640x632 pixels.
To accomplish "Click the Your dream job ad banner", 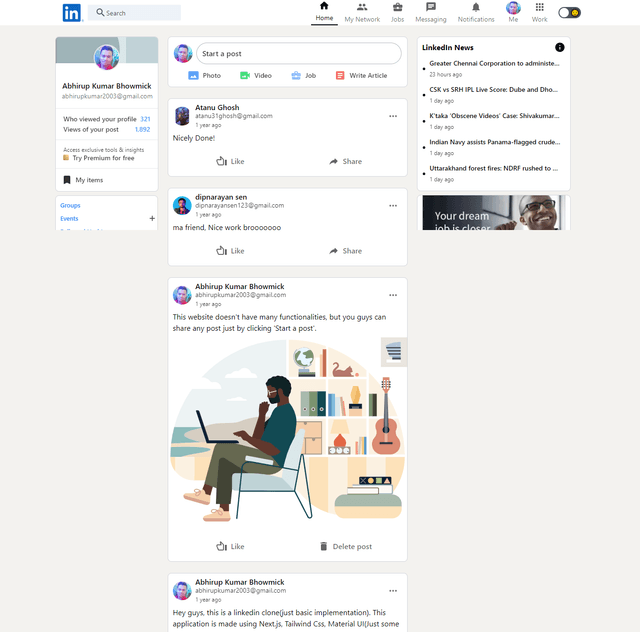I will coord(493,212).
